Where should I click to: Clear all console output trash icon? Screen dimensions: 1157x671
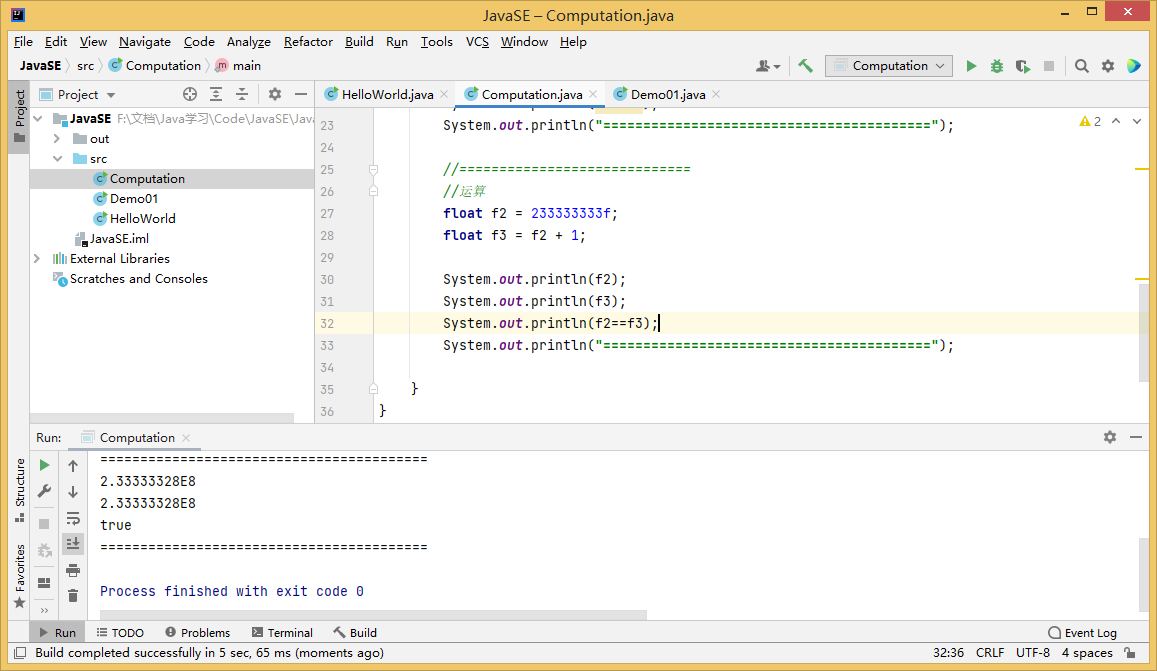point(73,596)
